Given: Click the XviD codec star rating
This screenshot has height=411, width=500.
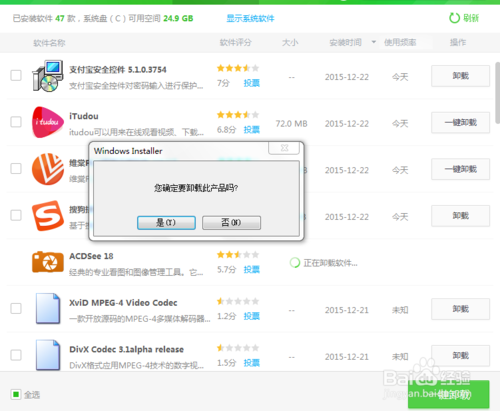Looking at the screenshot, I should point(238,302).
